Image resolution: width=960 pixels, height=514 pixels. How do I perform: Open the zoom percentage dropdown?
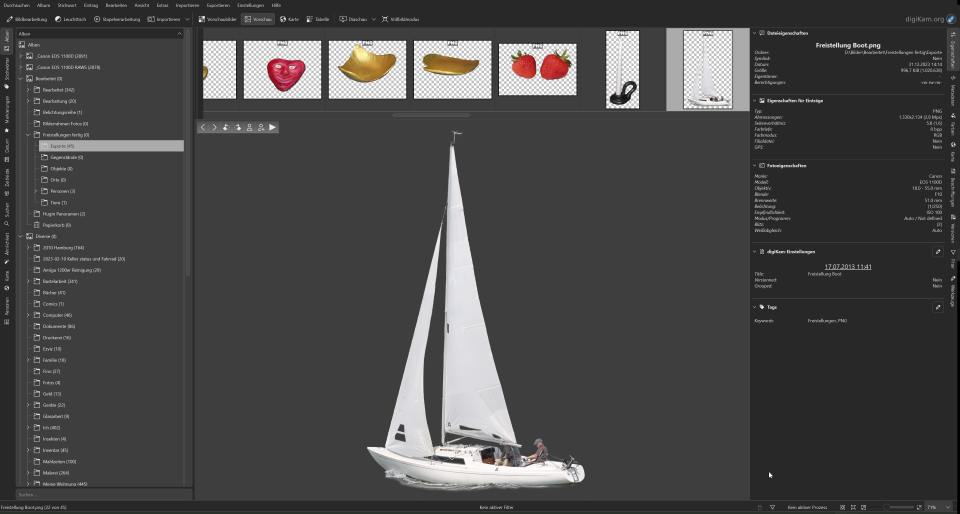pos(946,508)
